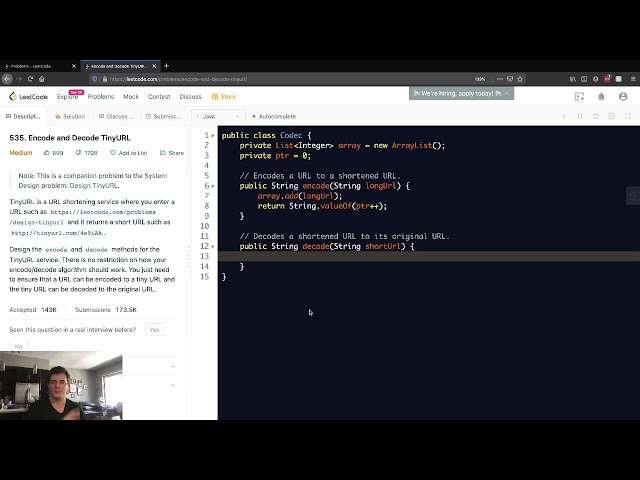640x480 pixels.
Task: Open Explore in the top navigation
Action: (67, 97)
